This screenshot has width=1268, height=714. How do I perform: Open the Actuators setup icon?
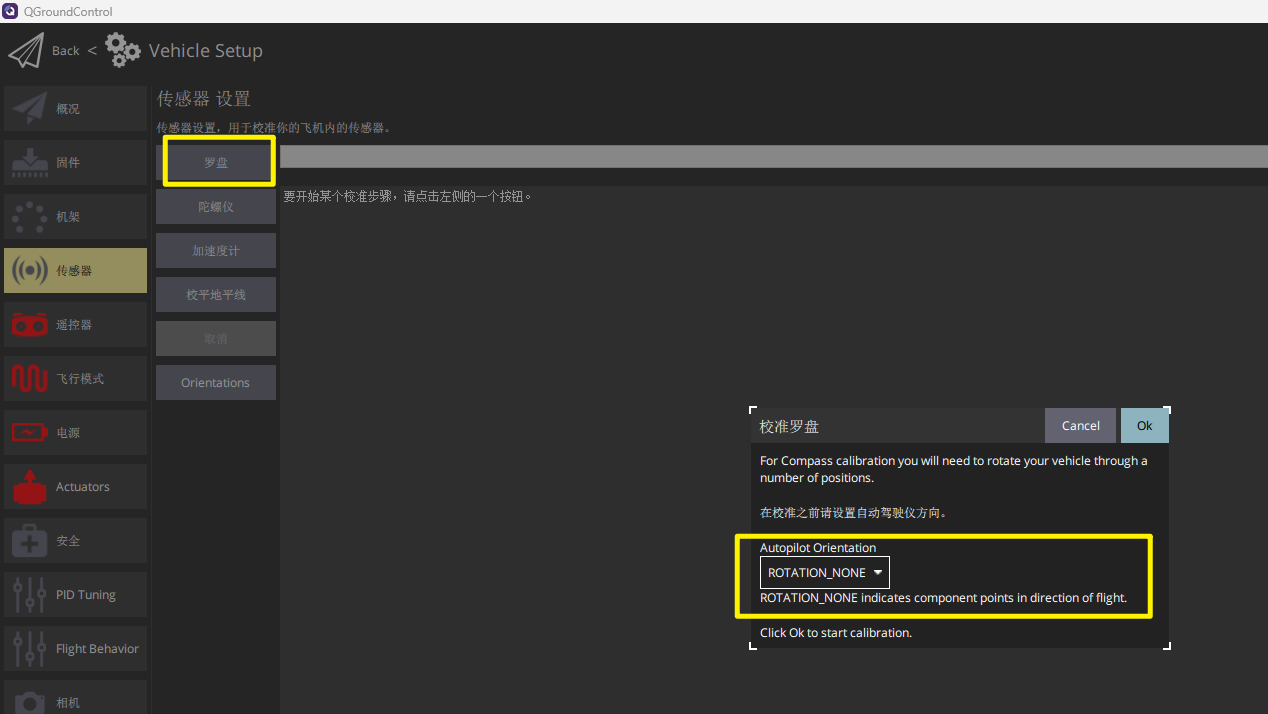pyautogui.click(x=30, y=487)
